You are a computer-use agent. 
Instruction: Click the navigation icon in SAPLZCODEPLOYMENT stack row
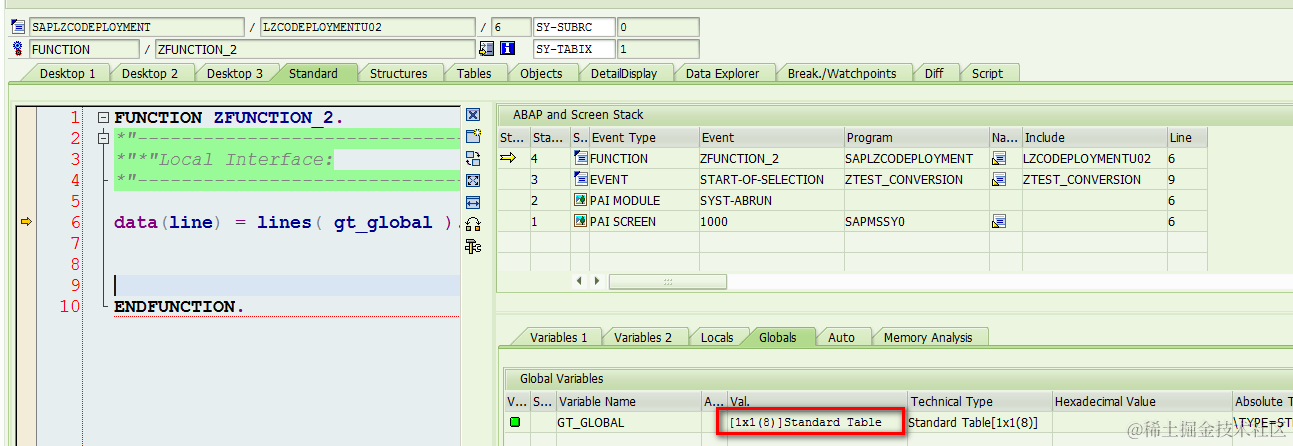pyautogui.click(x=999, y=158)
